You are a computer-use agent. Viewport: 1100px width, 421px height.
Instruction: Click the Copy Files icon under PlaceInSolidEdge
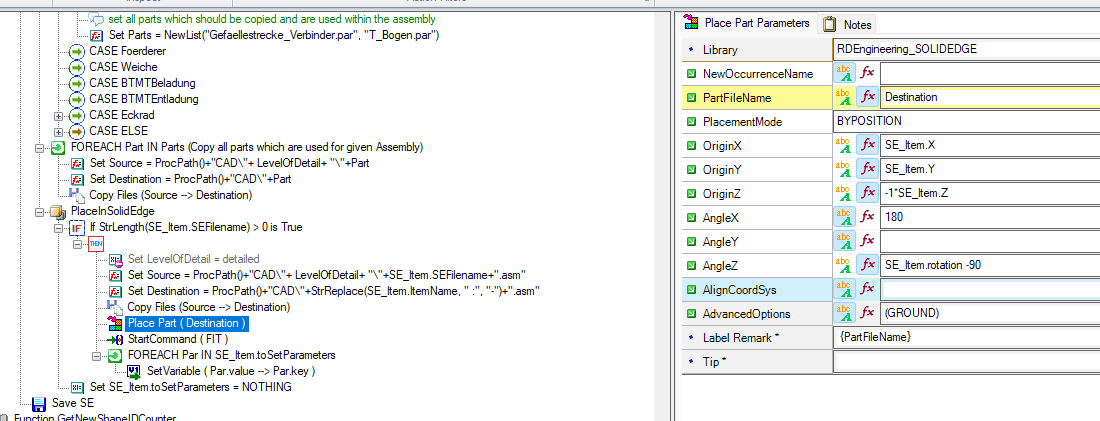114,307
